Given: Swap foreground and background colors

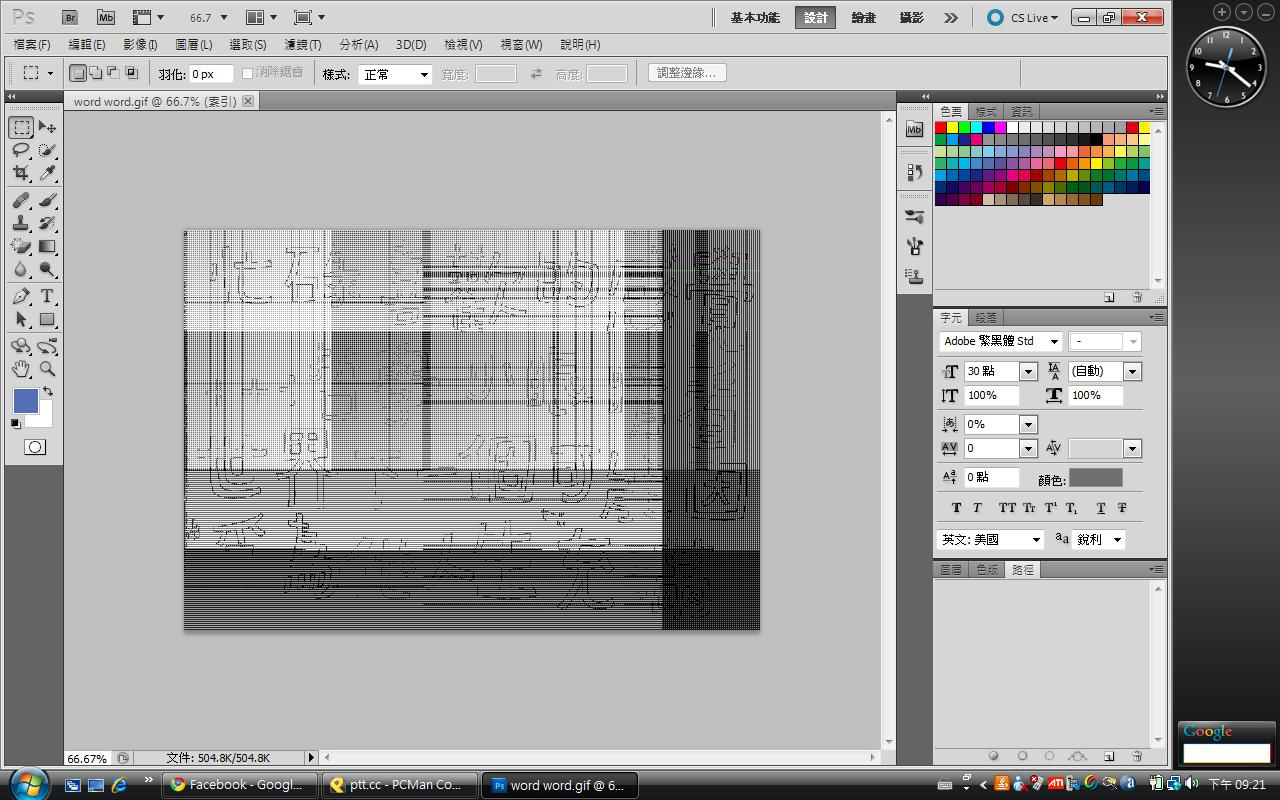Looking at the screenshot, I should point(47,391).
